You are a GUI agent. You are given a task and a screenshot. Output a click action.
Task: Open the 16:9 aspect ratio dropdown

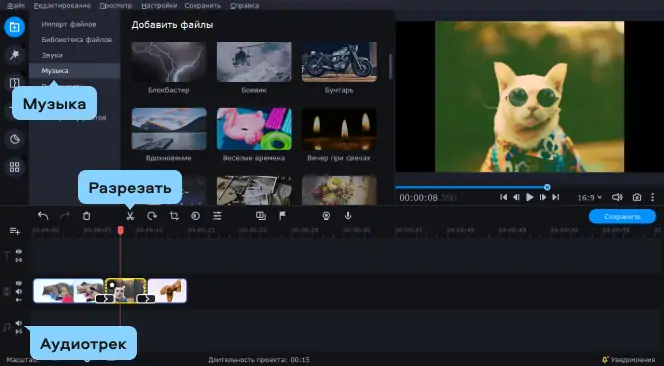click(589, 197)
